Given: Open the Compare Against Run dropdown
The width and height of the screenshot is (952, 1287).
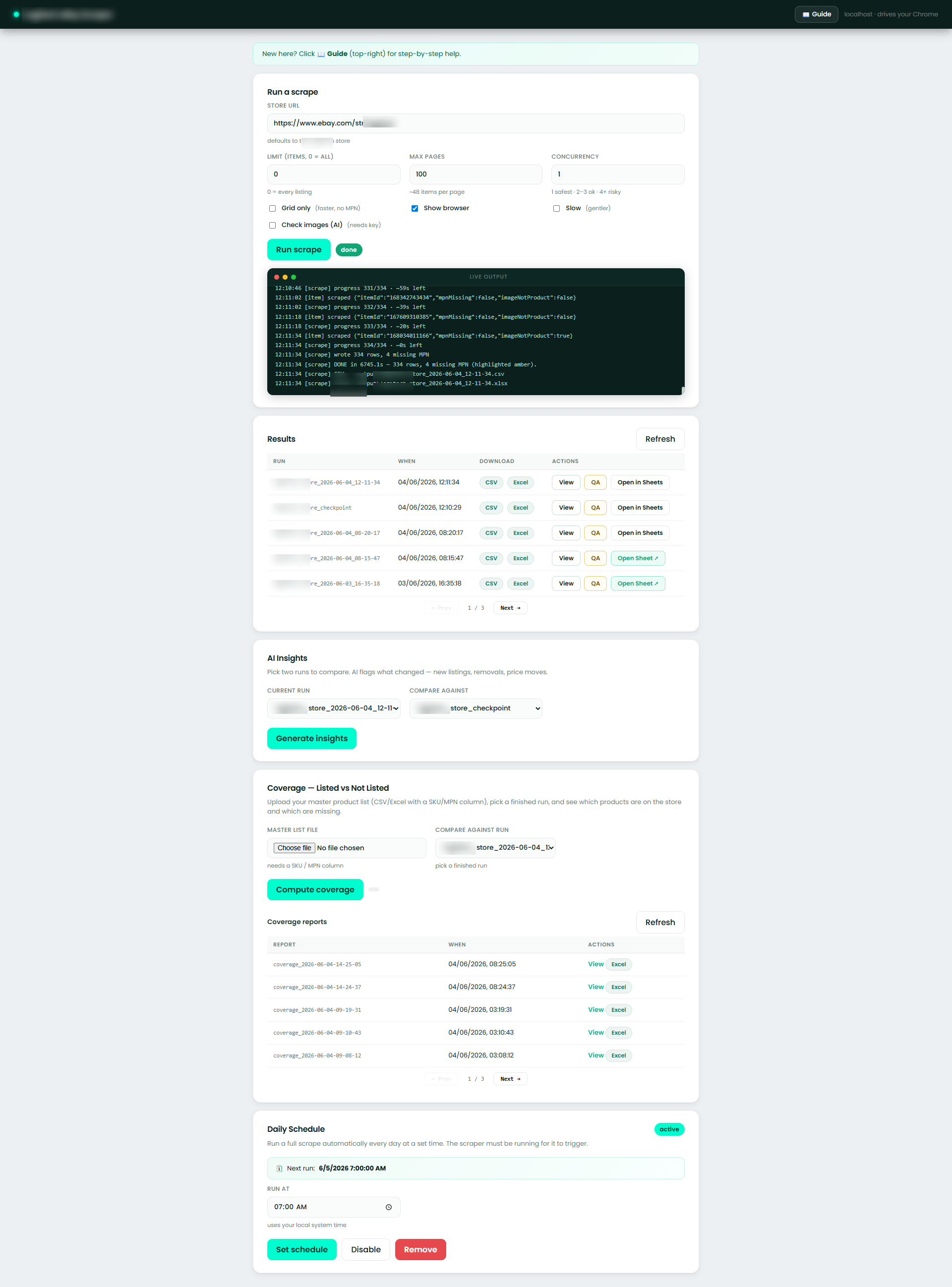Looking at the screenshot, I should pos(496,847).
